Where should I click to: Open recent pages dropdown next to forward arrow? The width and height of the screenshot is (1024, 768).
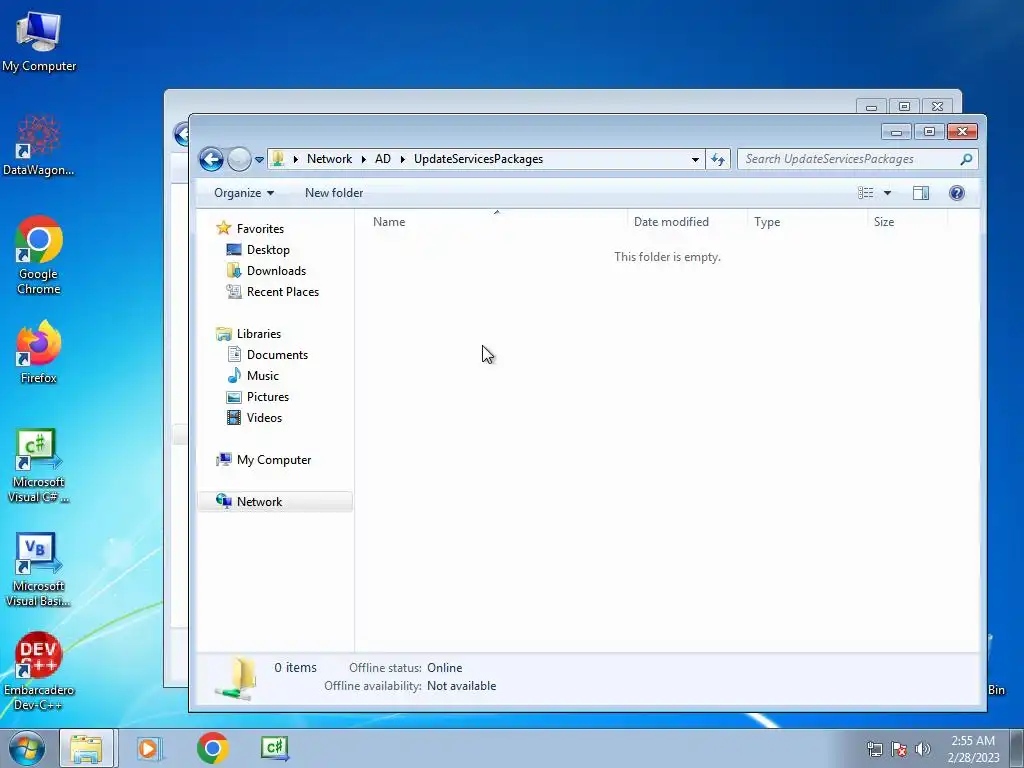pos(259,159)
